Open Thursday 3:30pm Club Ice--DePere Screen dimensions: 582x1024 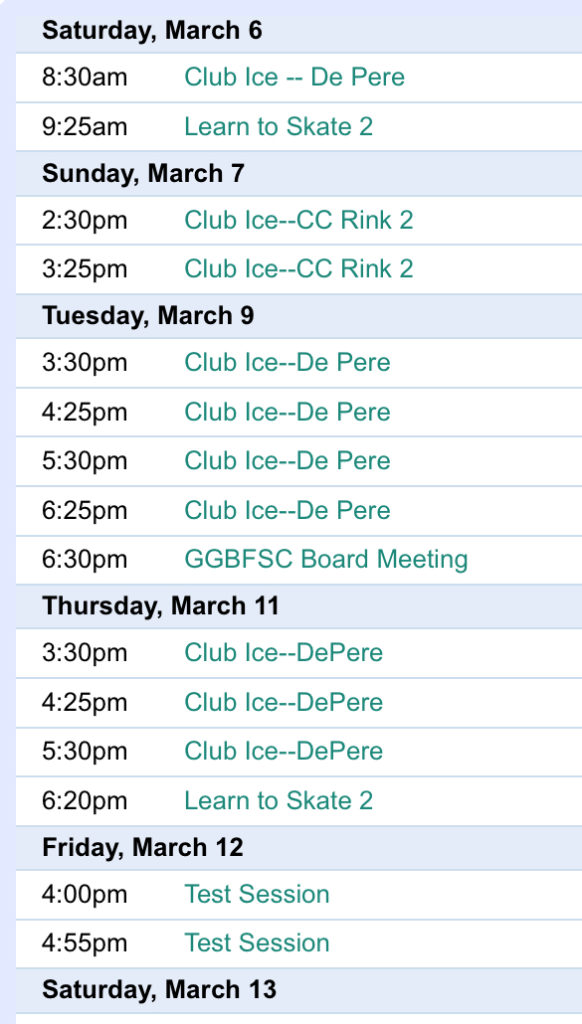click(283, 652)
